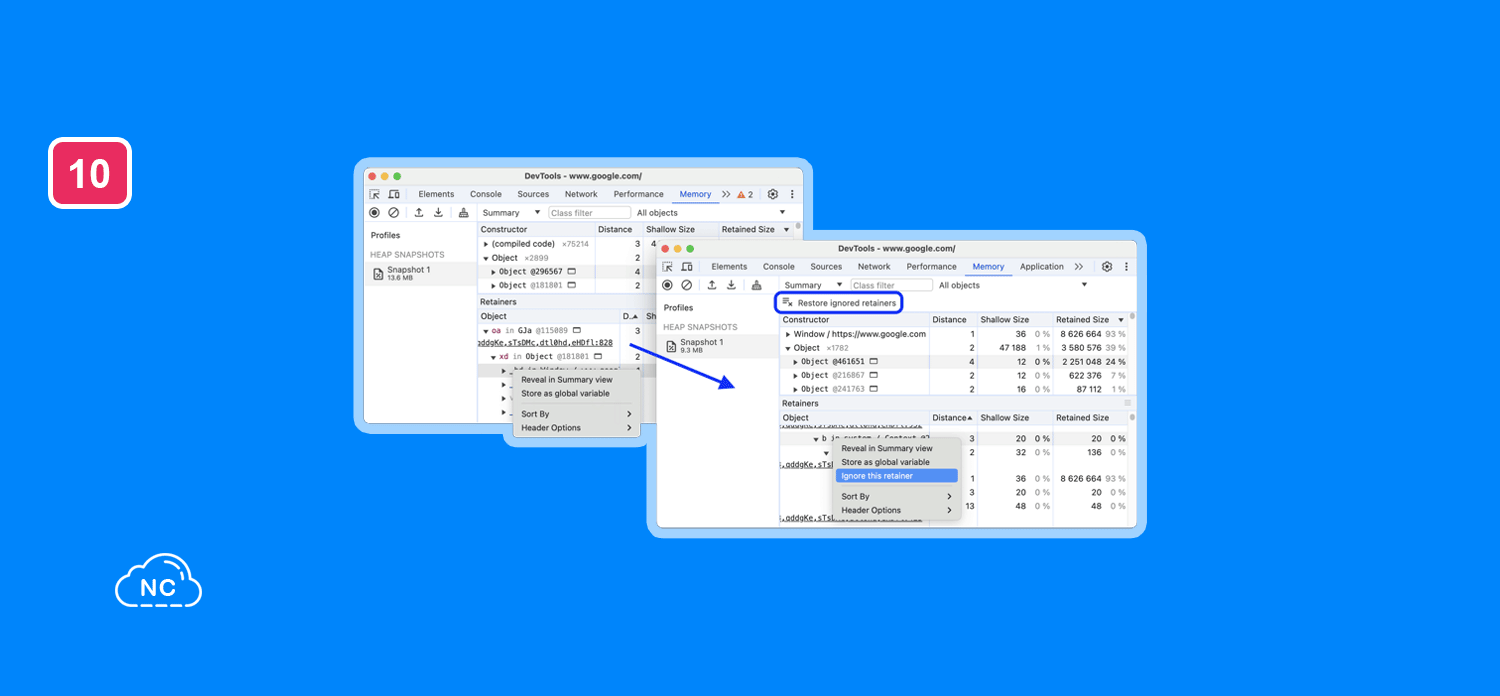Collapse oa in GJa @115089 retainer
Image resolution: width=1500 pixels, height=696 pixels.
[x=486, y=331]
